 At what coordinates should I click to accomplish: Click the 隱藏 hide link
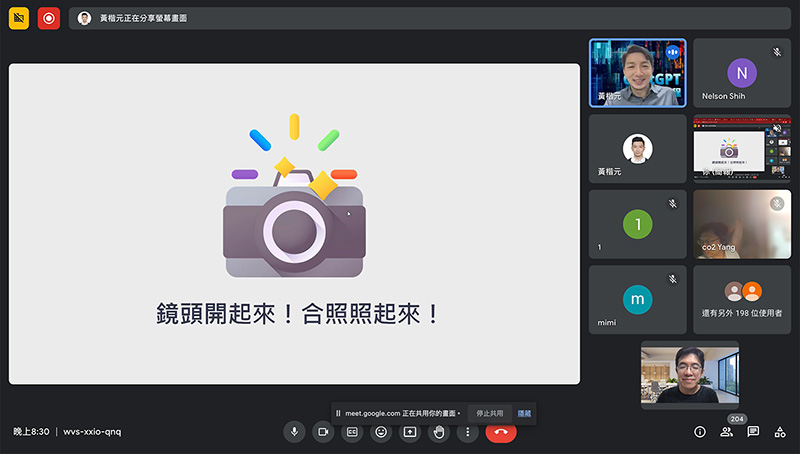click(x=524, y=413)
